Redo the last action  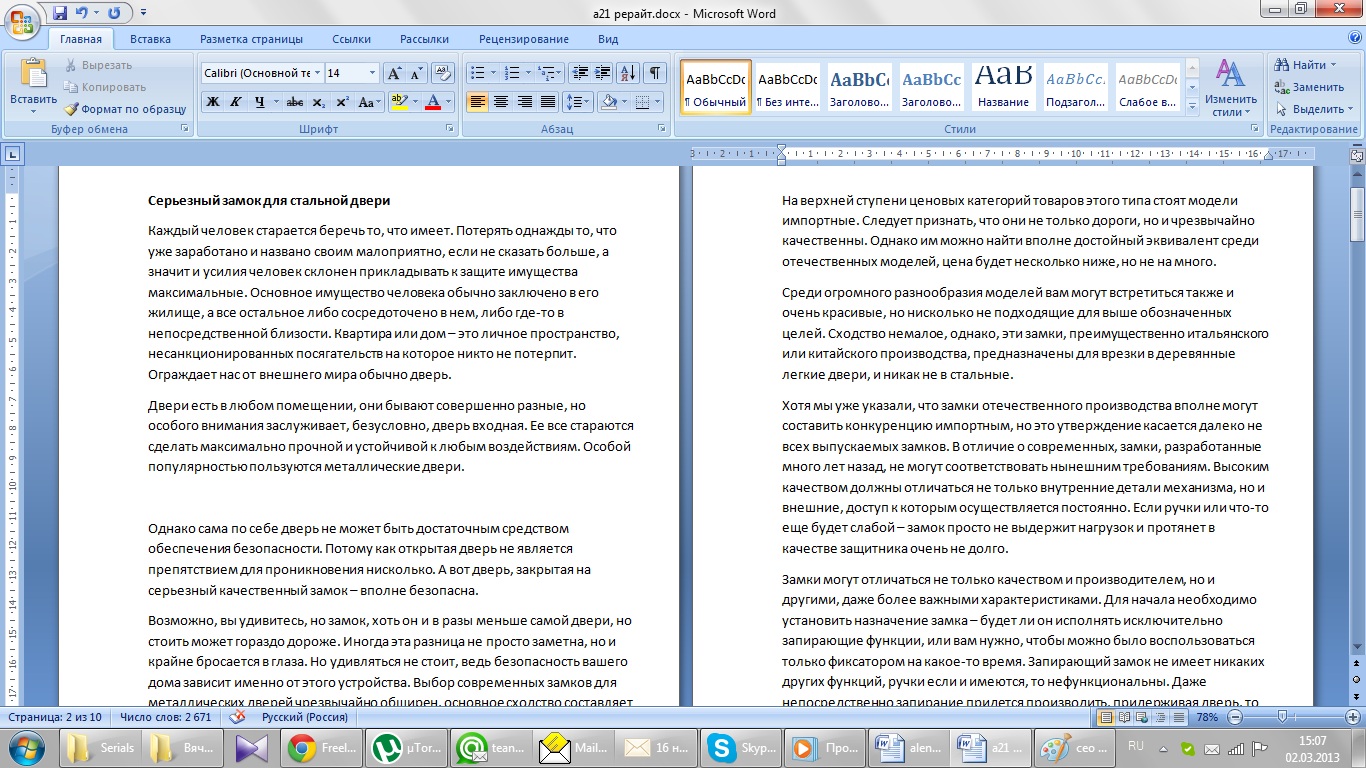(113, 13)
